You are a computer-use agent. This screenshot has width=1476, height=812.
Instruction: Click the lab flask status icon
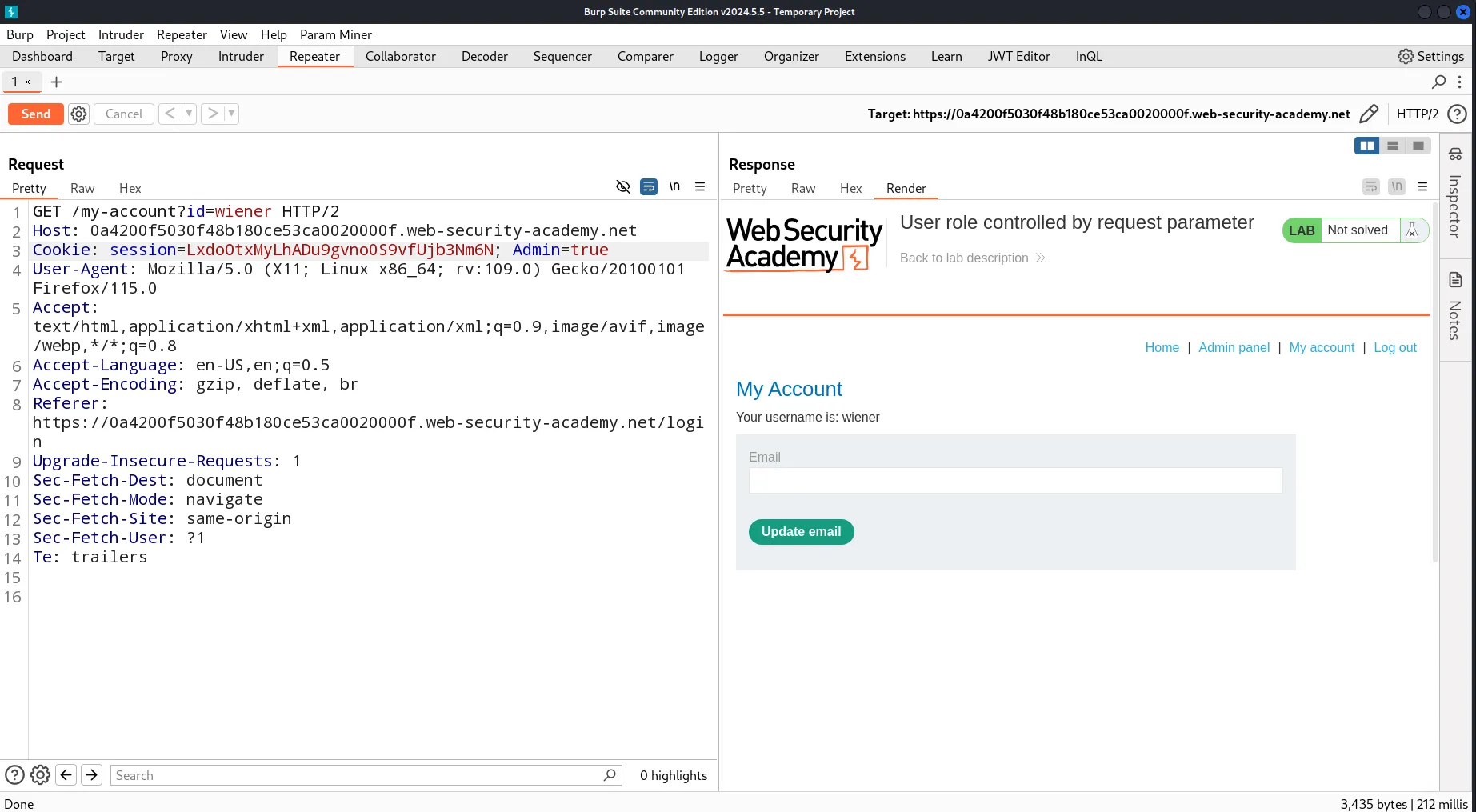pyautogui.click(x=1412, y=230)
